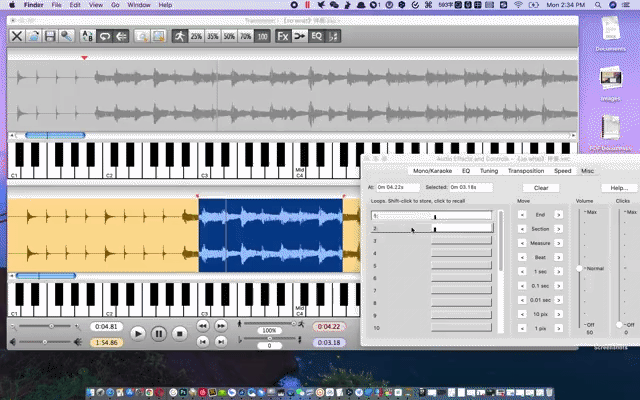The height and width of the screenshot is (400, 640).
Task: Toggle the scroll-to-left arrow toolbar icon
Action: click(x=121, y=36)
